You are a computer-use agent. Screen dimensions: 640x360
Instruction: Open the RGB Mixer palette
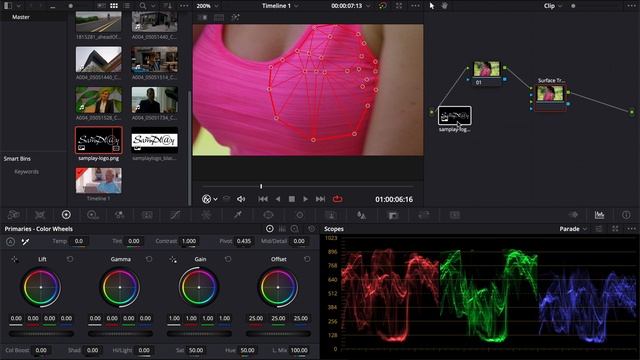[119, 215]
